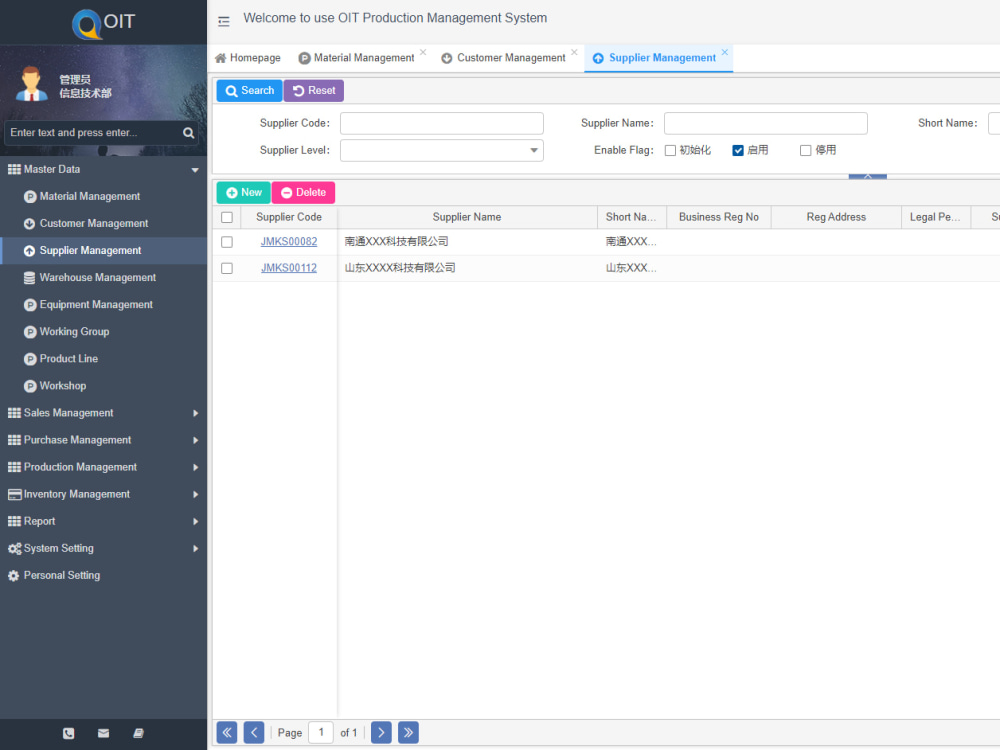Uncheck the 启用 Enable Flag checkbox
Image resolution: width=1000 pixels, height=750 pixels.
pyautogui.click(x=737, y=149)
